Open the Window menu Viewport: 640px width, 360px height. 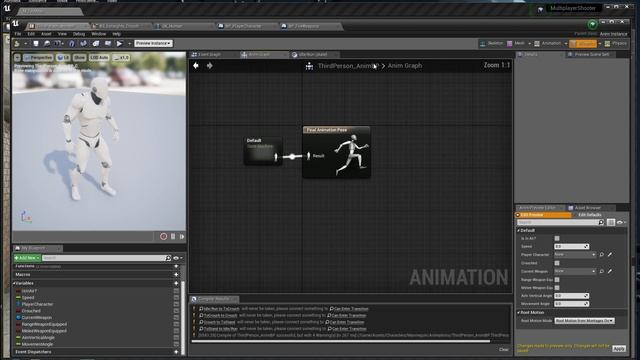point(98,34)
